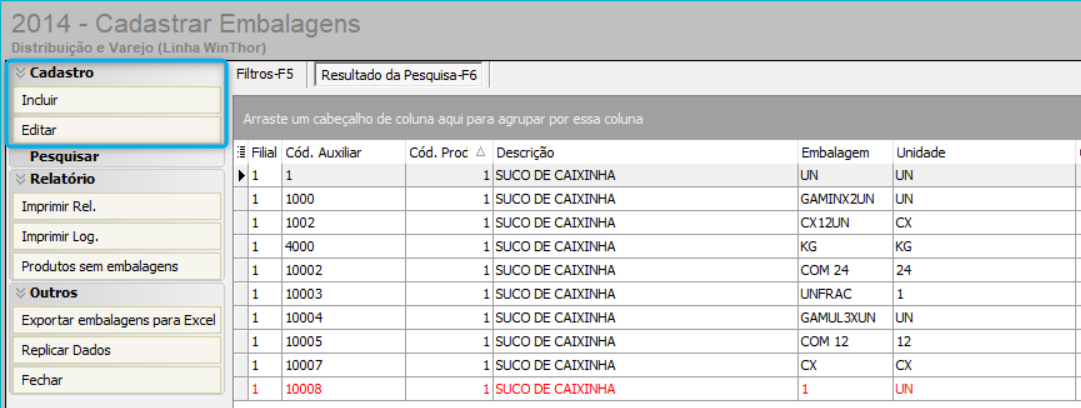1081x408 pixels.
Task: Collapse the Cadastro section chevron
Action: tap(20, 73)
